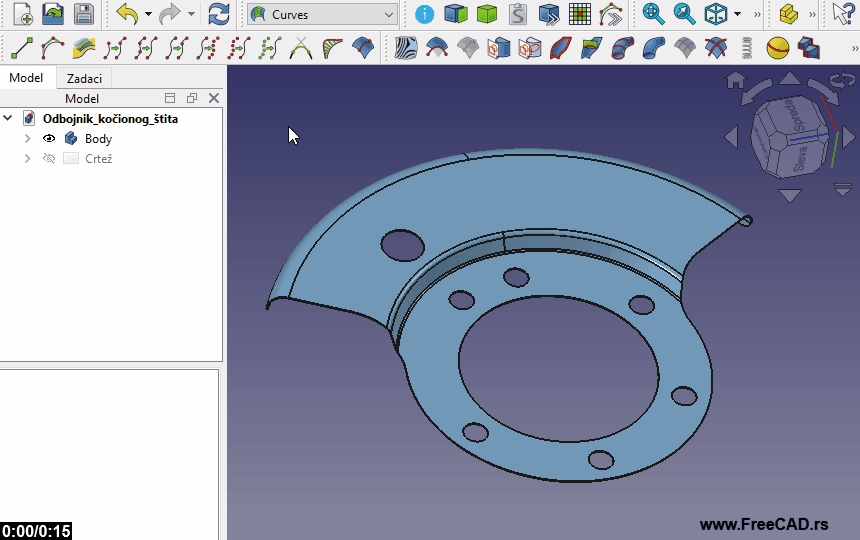Refresh the document with the blue arrows icon

point(219,14)
